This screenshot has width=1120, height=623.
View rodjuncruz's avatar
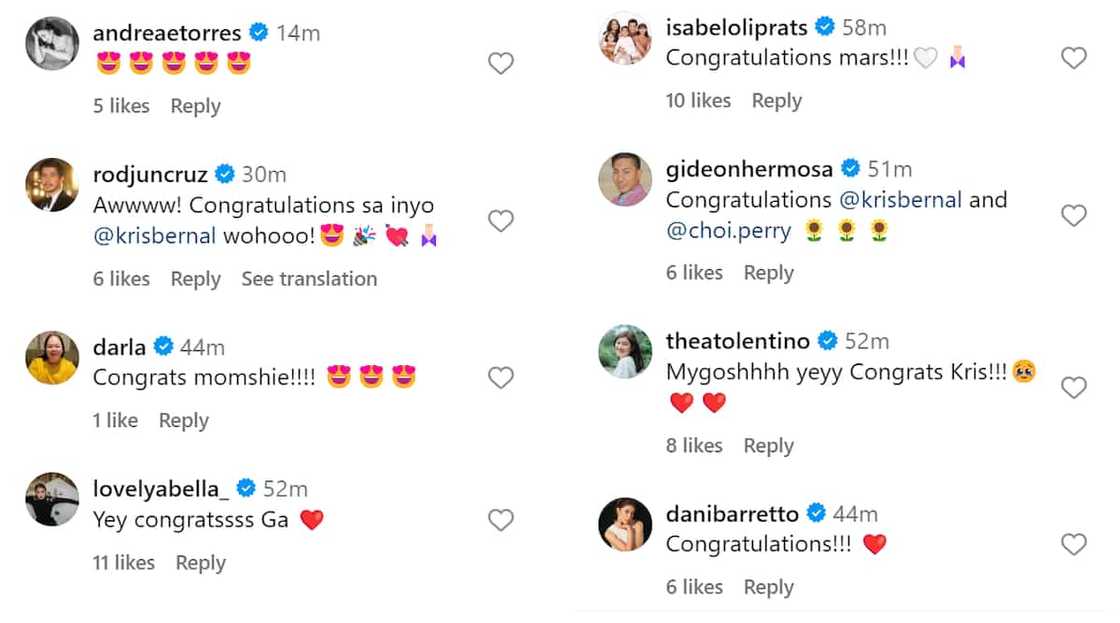(52, 185)
